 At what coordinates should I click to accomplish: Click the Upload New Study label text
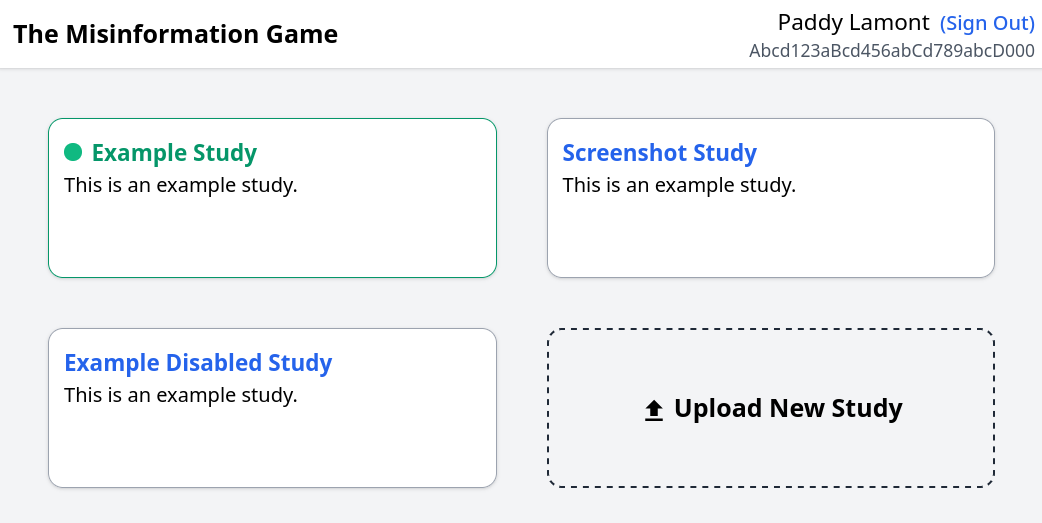tap(788, 408)
